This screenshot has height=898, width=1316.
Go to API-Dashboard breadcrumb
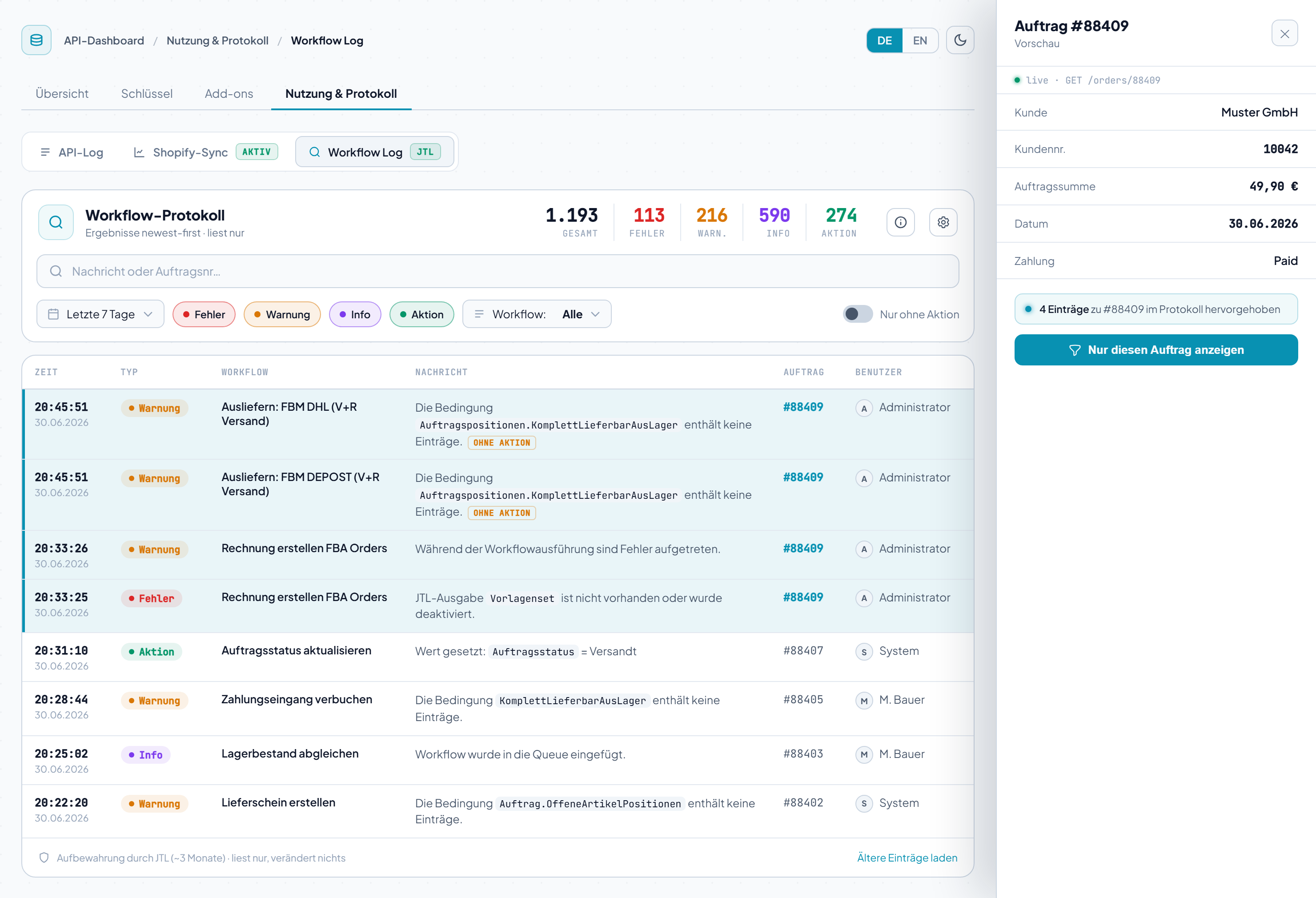pyautogui.click(x=104, y=40)
